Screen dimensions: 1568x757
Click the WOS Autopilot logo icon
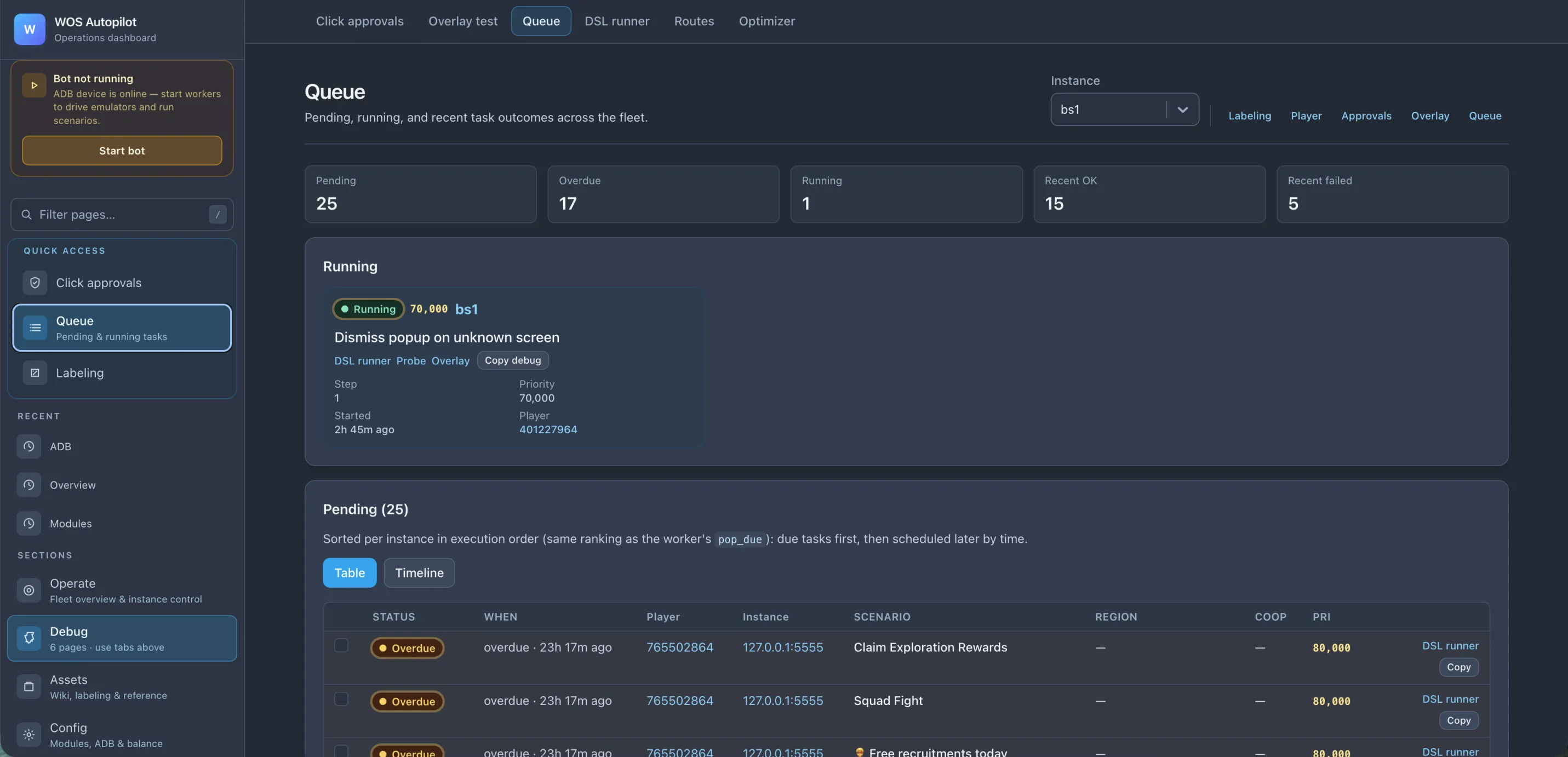point(29,29)
